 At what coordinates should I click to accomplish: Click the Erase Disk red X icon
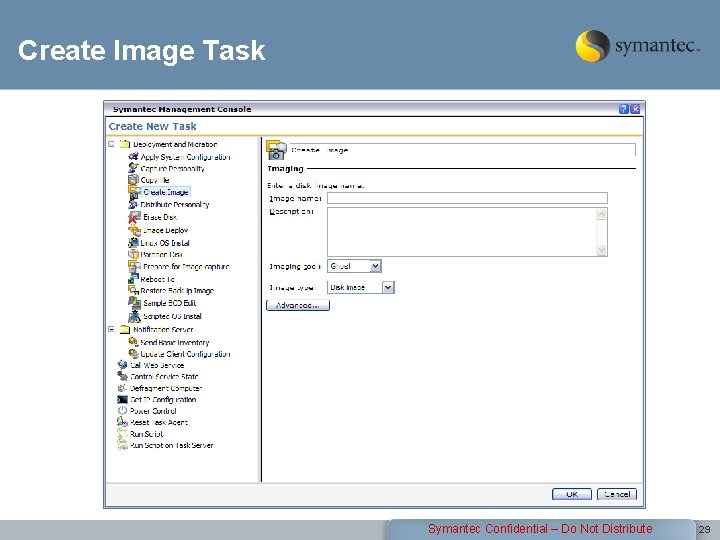click(x=135, y=217)
